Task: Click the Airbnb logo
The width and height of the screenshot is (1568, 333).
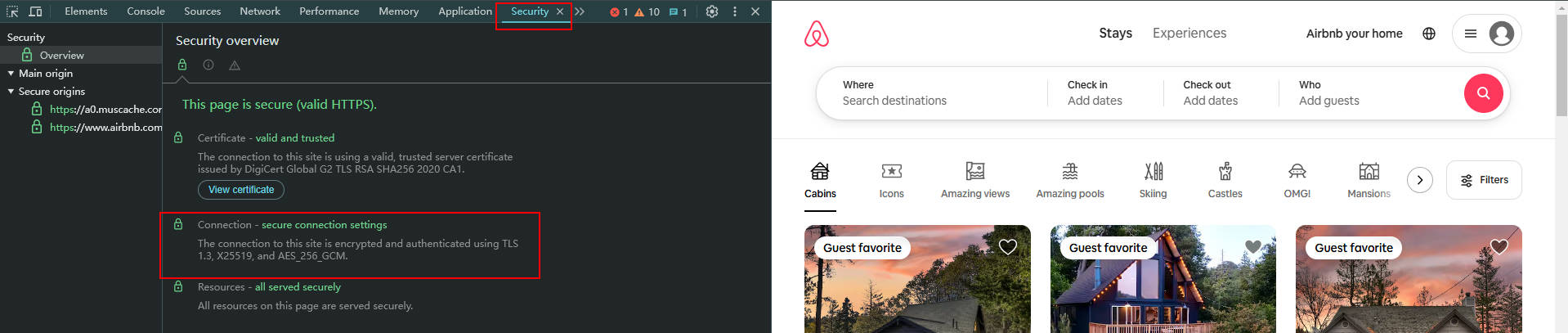Action: pos(816,34)
